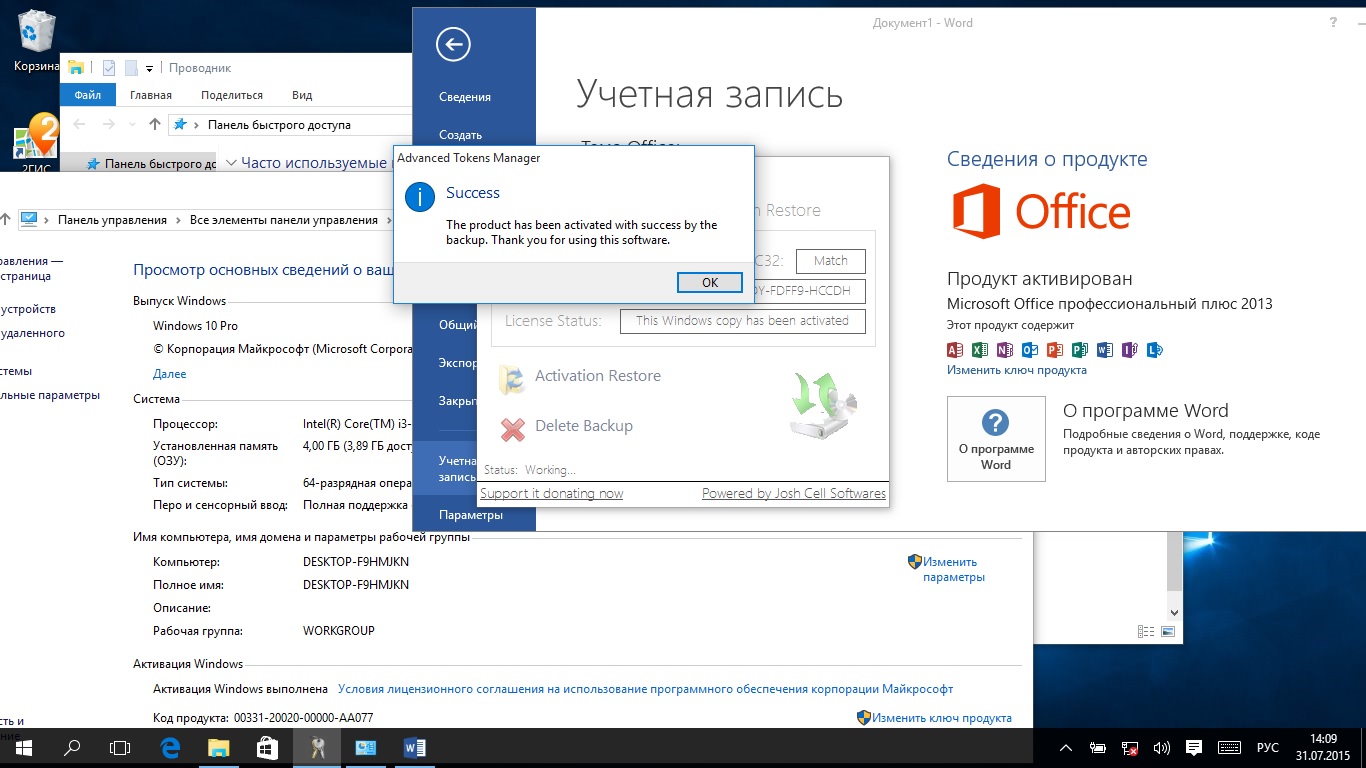Expand chevron before Панель быстрого доступа in address bar
The image size is (1366, 768).
click(197, 125)
